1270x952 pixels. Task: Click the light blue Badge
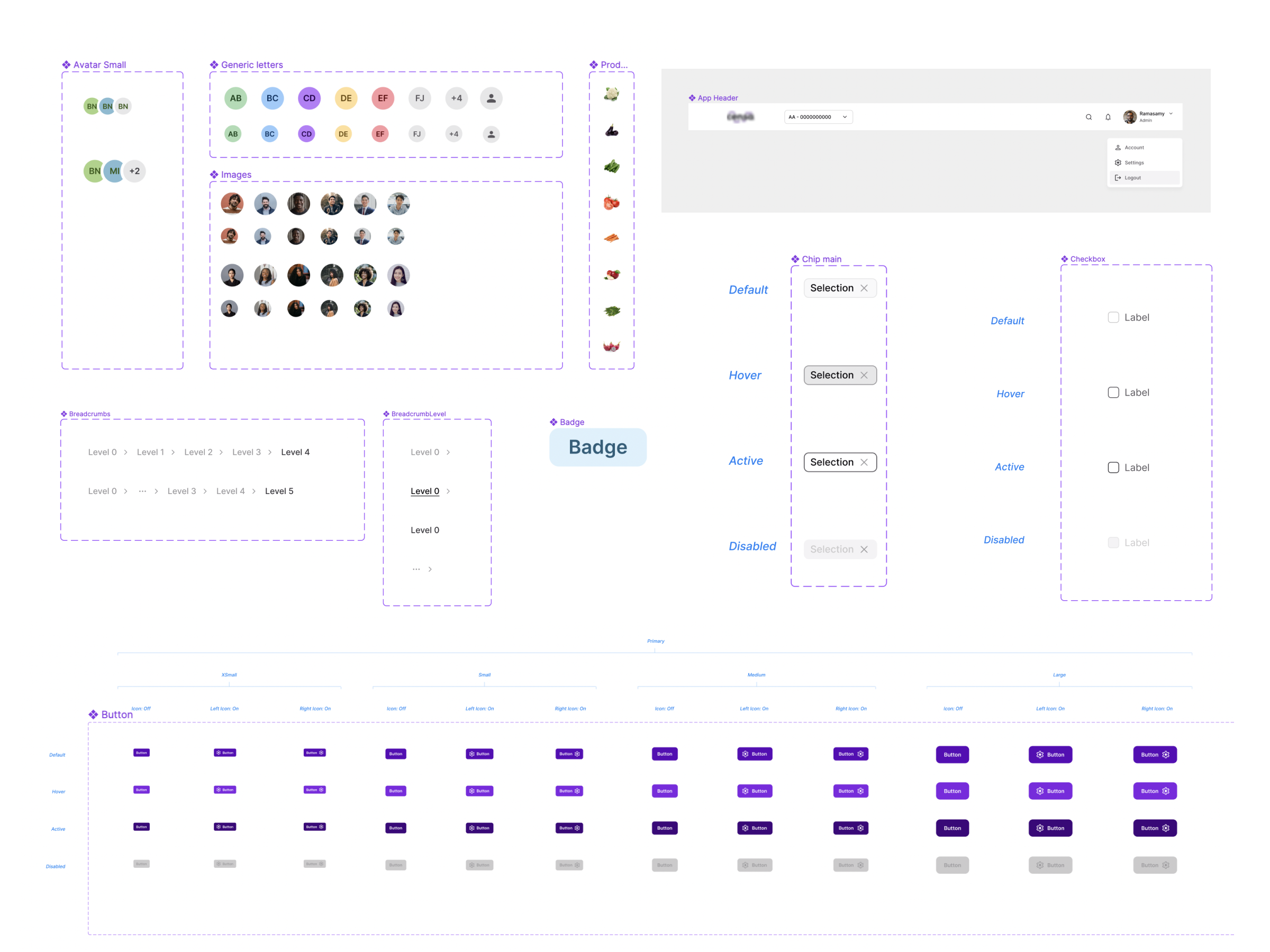597,447
